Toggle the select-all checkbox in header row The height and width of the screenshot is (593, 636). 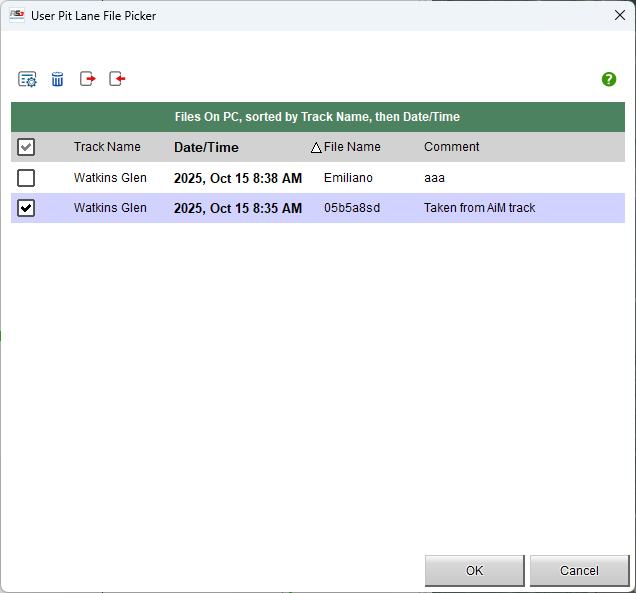pos(27,147)
